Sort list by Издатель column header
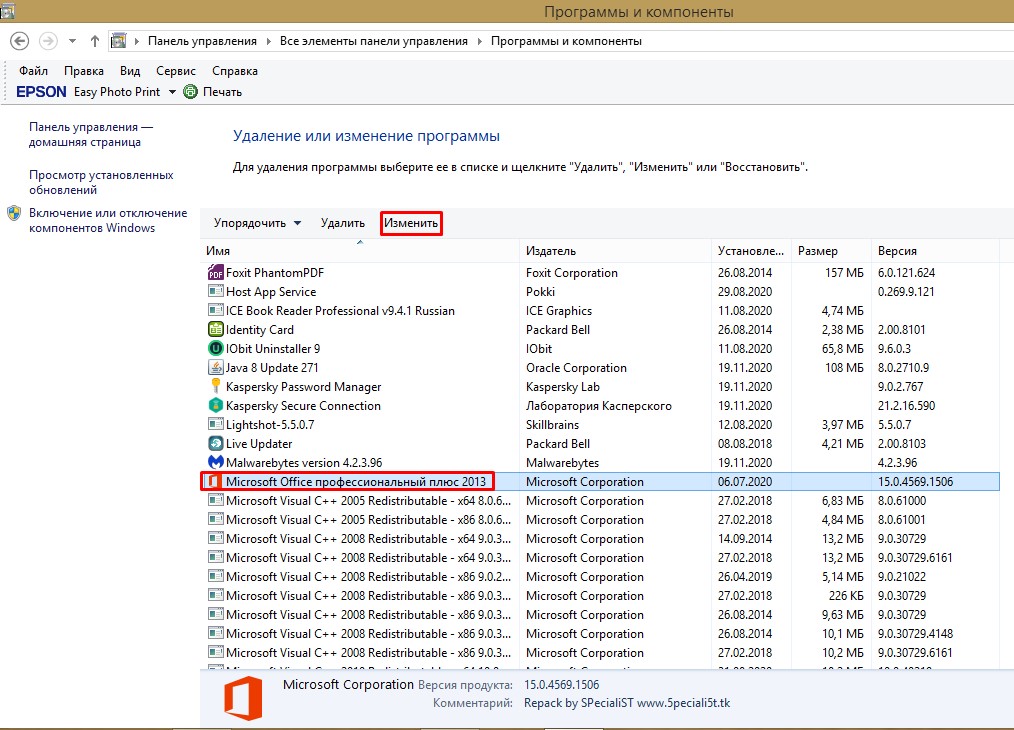 click(551, 251)
